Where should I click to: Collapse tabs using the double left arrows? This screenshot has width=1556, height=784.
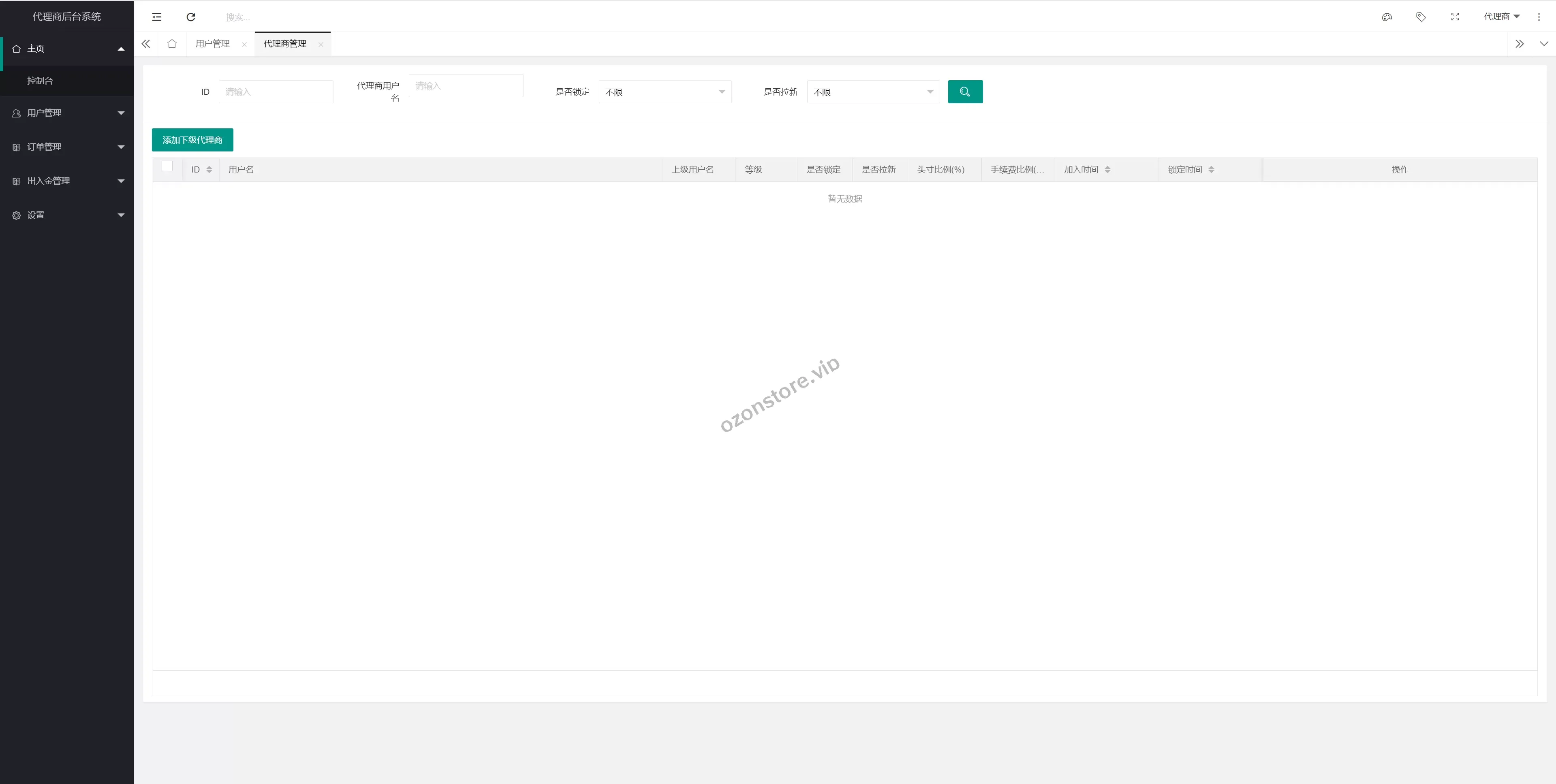click(x=145, y=43)
